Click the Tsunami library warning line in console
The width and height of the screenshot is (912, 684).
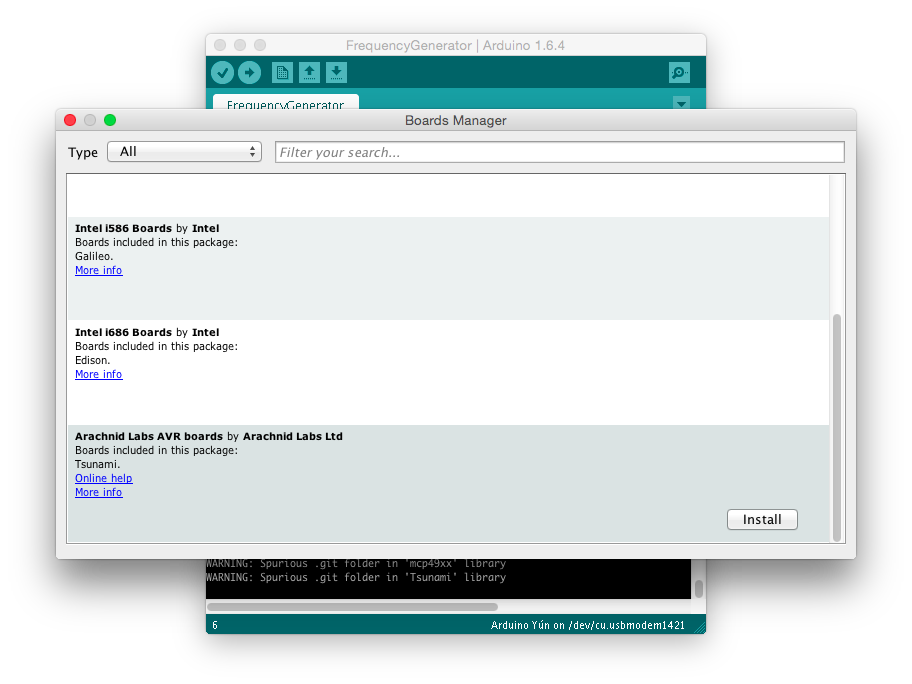tap(356, 578)
